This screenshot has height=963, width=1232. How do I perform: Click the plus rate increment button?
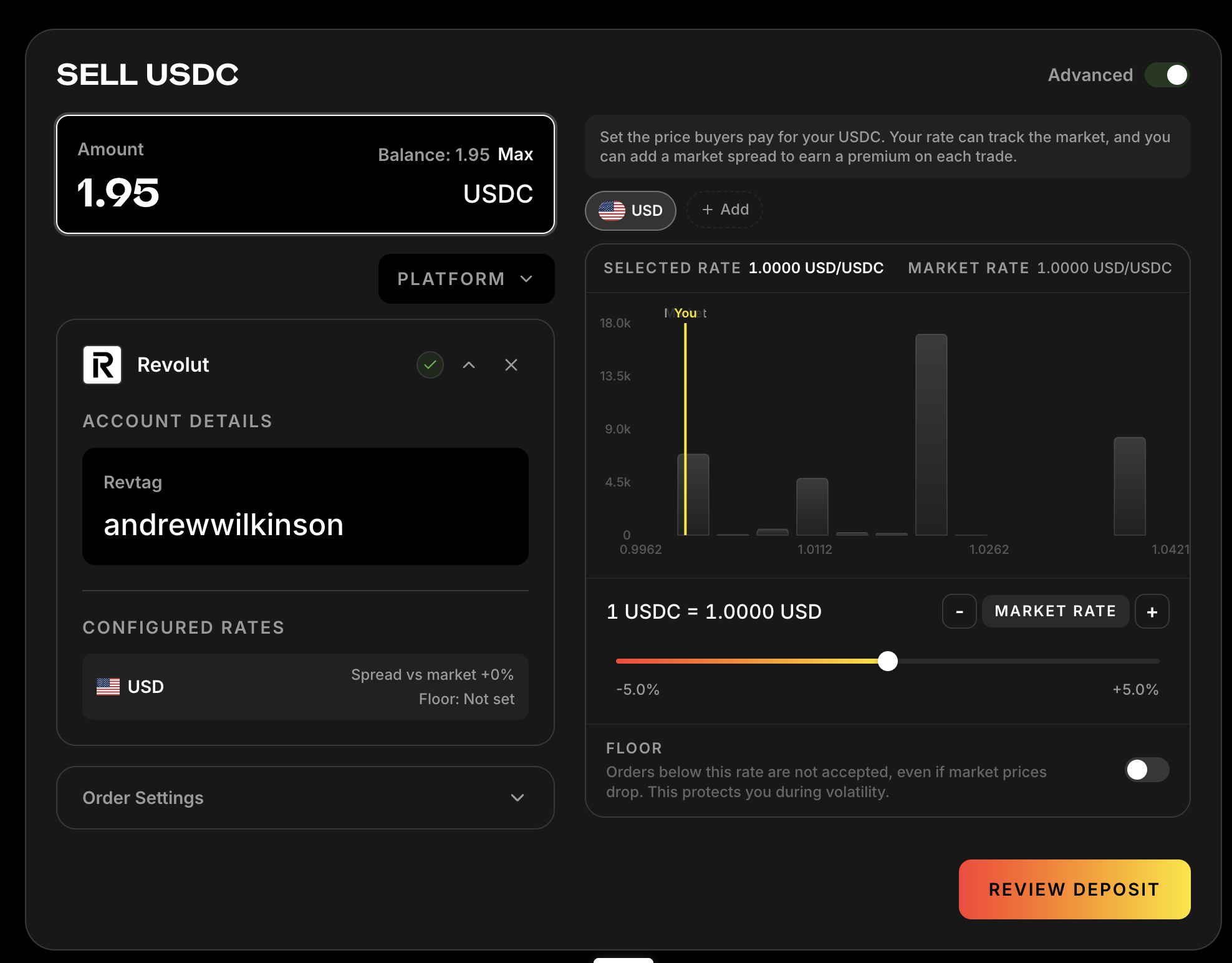(1152, 612)
